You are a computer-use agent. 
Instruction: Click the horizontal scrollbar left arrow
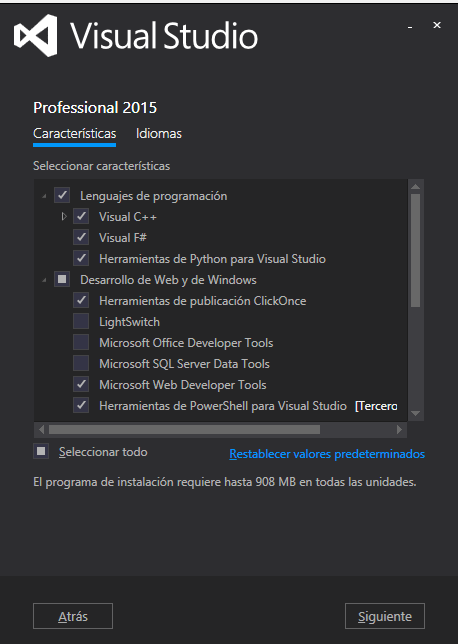(41, 430)
